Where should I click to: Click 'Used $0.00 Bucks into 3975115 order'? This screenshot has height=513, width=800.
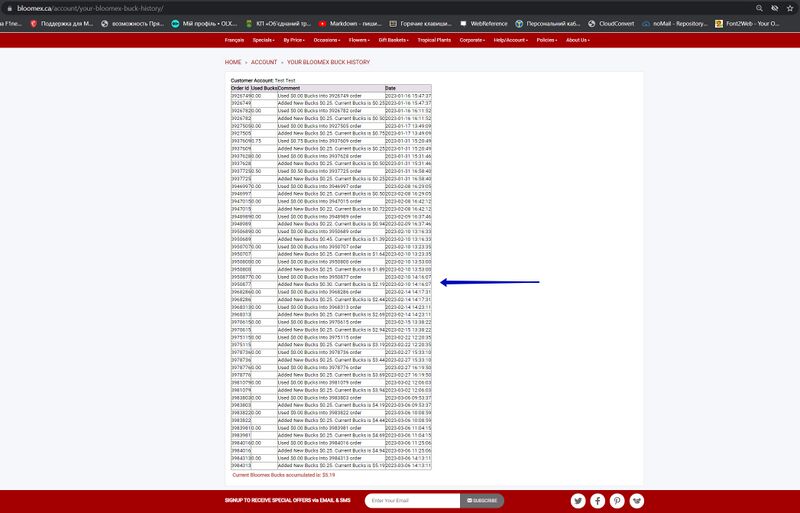[319, 337]
